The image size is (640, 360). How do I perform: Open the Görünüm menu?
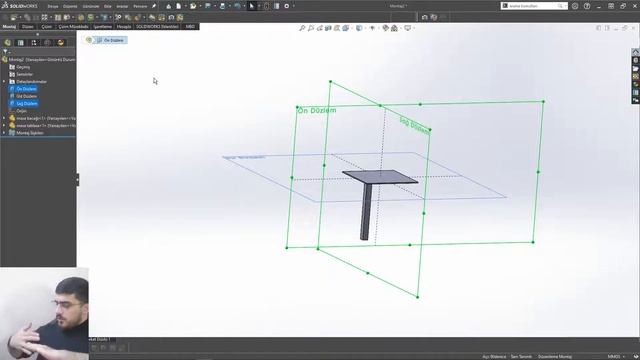[x=91, y=7]
